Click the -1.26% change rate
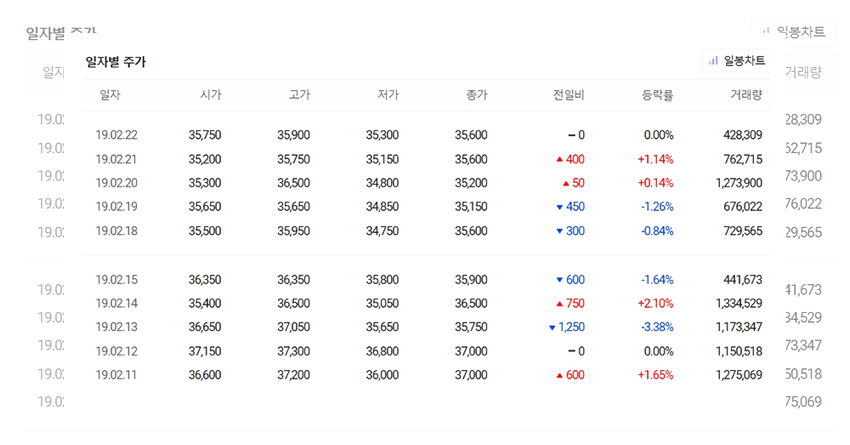This screenshot has width=850, height=445. point(657,207)
